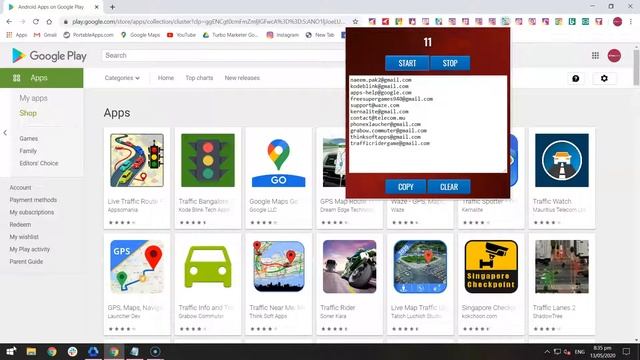Image resolution: width=640 pixels, height=360 pixels.
Task: Open Play help question icon
Action: 576,78
